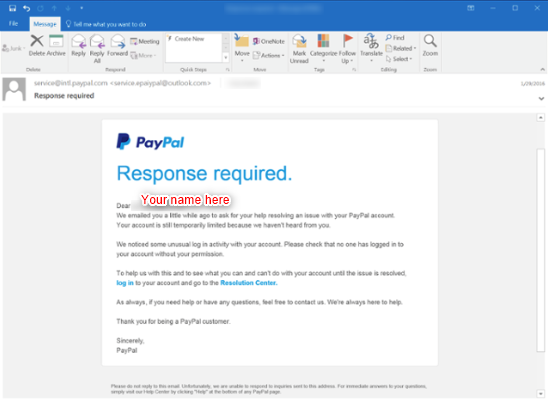This screenshot has width=548, height=402.
Task: Open the Tags dialog launcher
Action: tap(354, 70)
